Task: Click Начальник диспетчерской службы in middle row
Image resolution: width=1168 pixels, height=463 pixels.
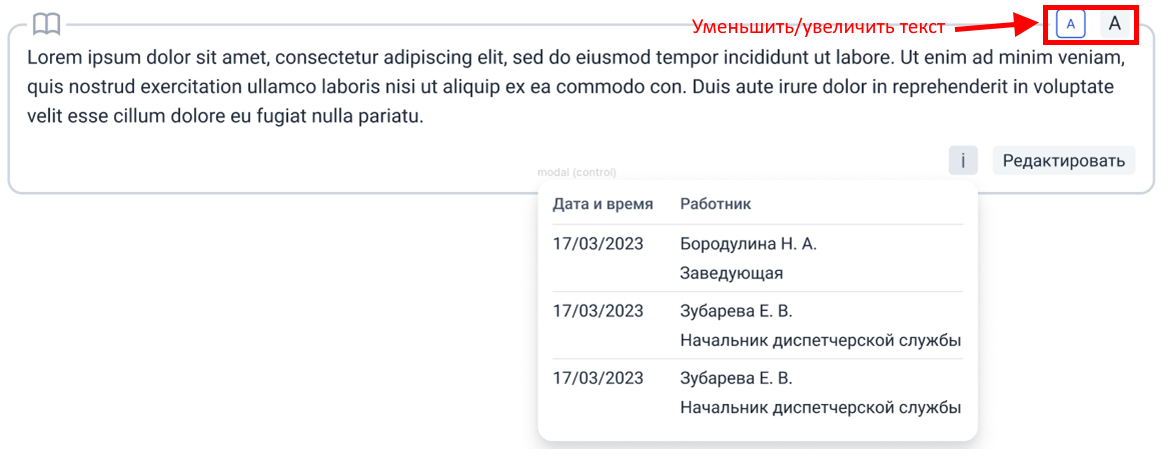Action: (x=820, y=341)
